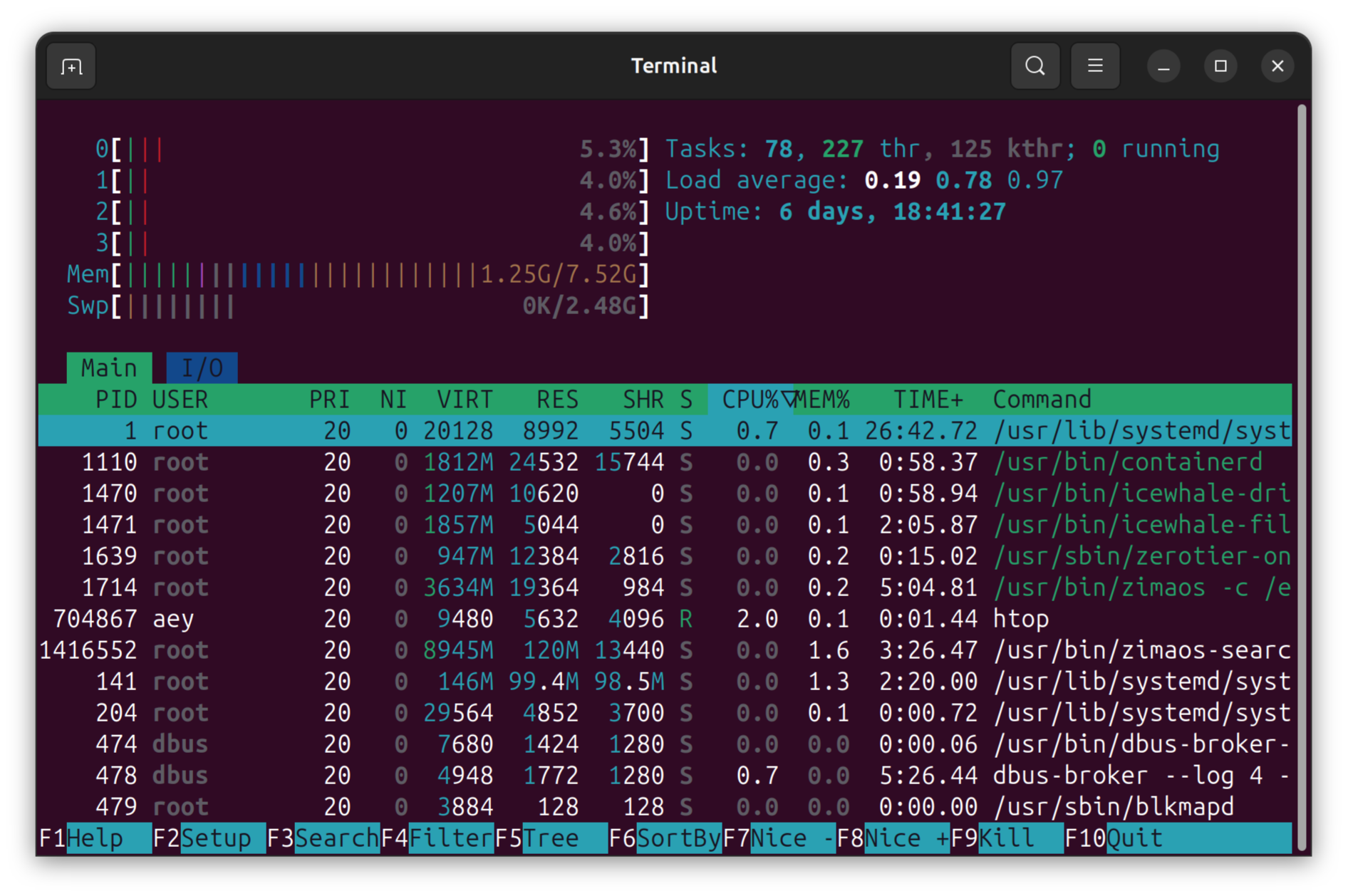The height and width of the screenshot is (896, 1348).
Task: Click the Tasks summary line
Action: tap(942, 150)
